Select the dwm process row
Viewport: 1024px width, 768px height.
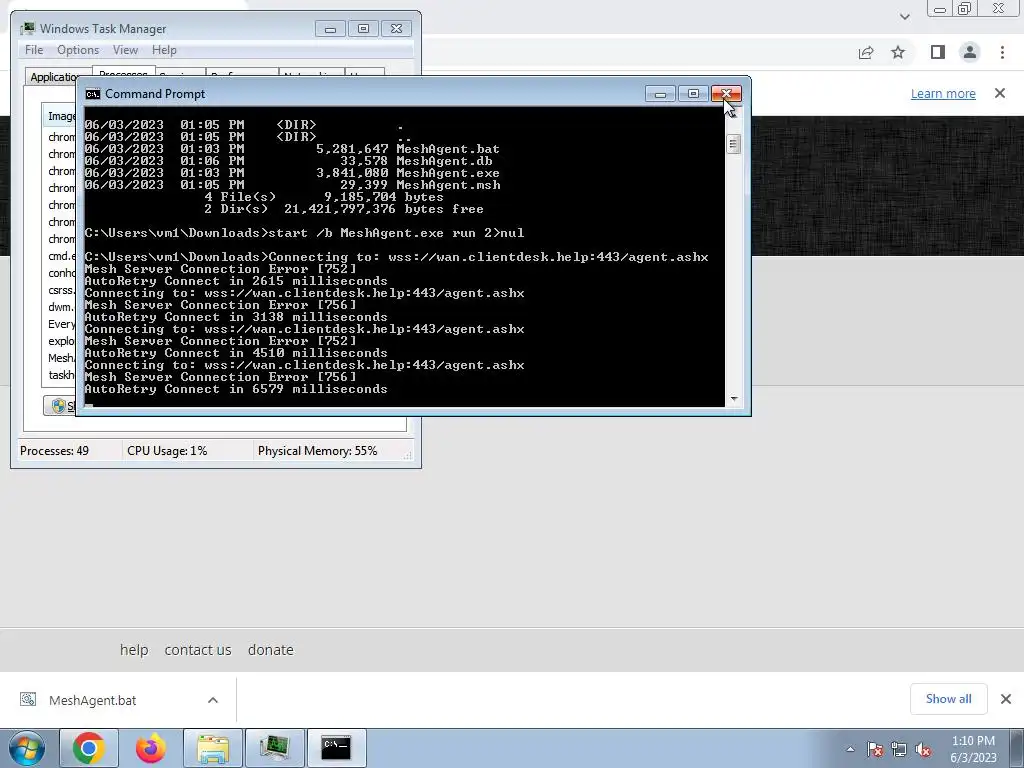pos(61,307)
